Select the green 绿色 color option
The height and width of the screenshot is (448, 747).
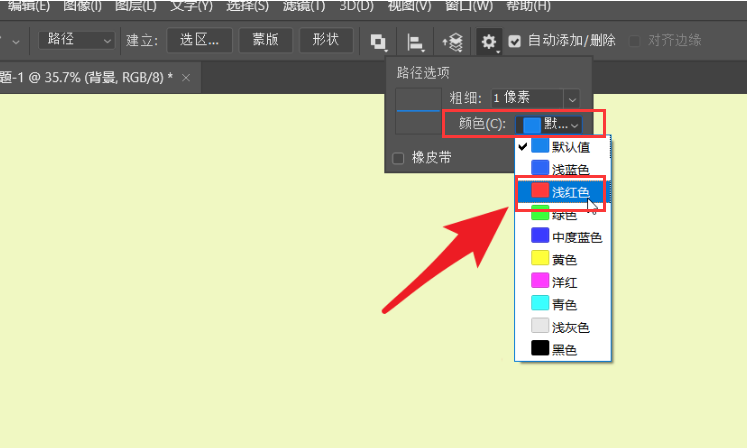(563, 215)
